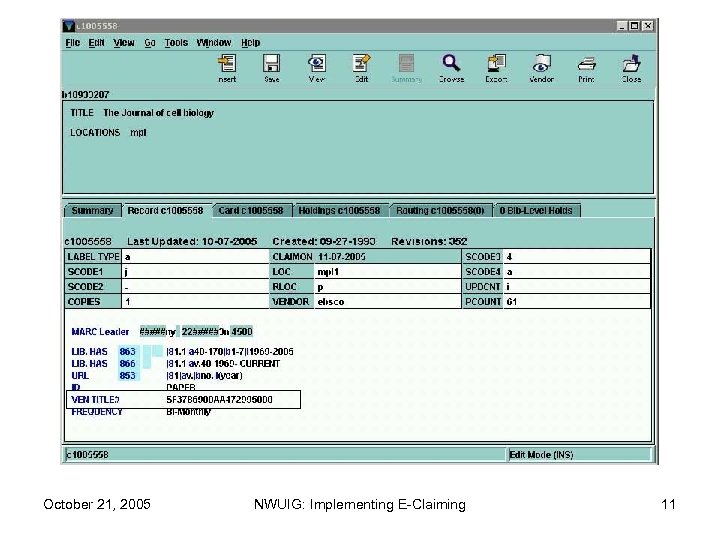This screenshot has height=540, width=720.
Task: Open the Help menu
Action: [x=251, y=43]
